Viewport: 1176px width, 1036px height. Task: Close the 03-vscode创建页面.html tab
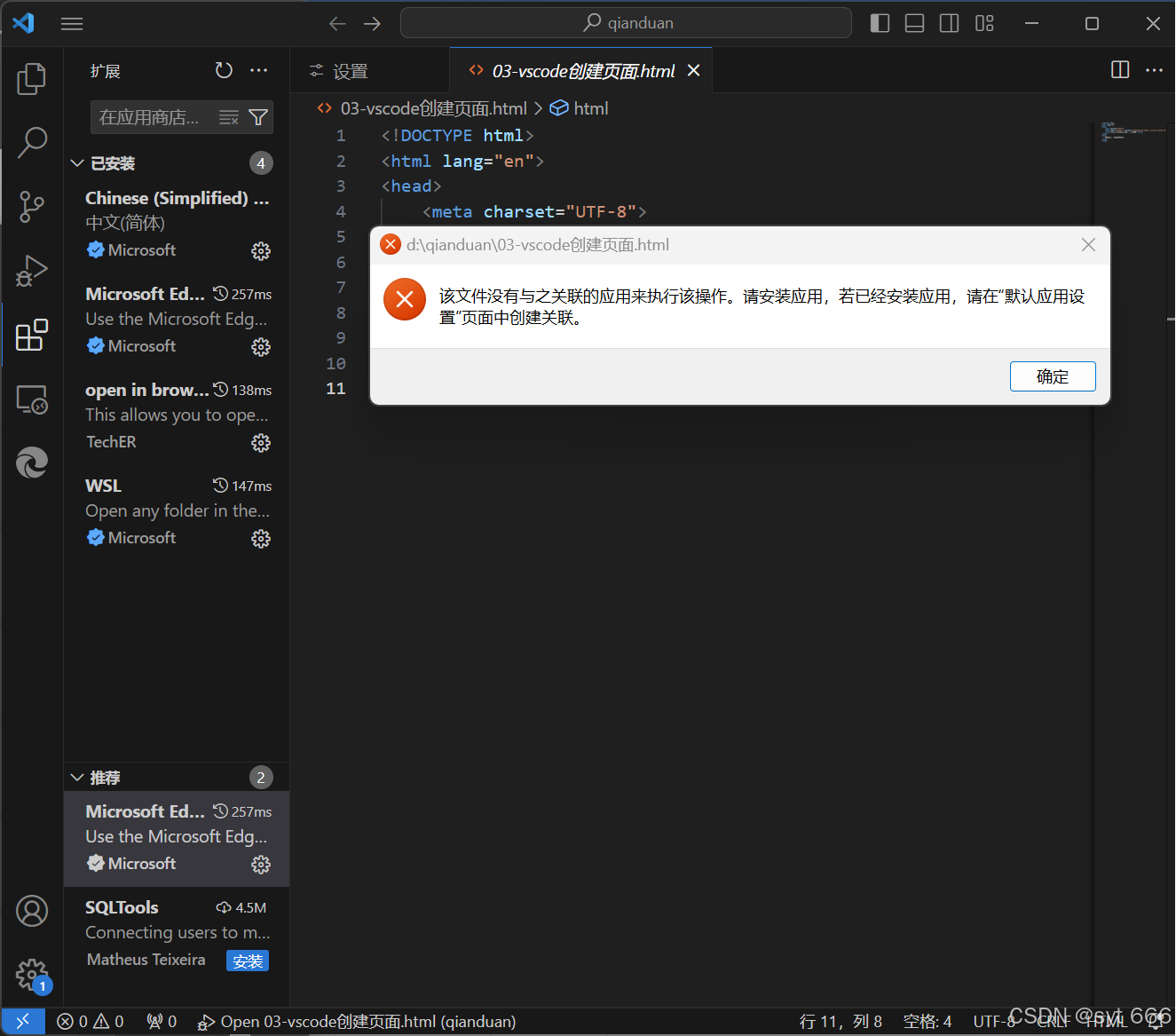[x=694, y=70]
